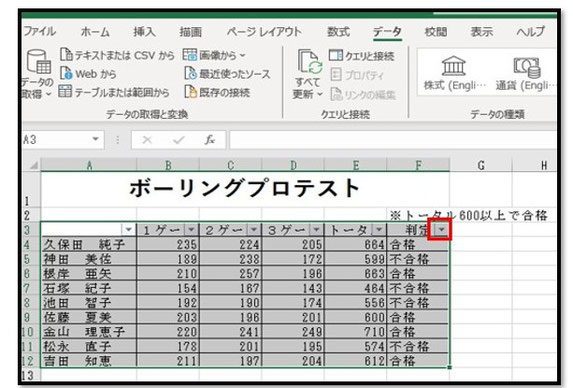The width and height of the screenshot is (573, 388).
Task: Open the 判定 column filter dropdown
Action: [x=442, y=229]
